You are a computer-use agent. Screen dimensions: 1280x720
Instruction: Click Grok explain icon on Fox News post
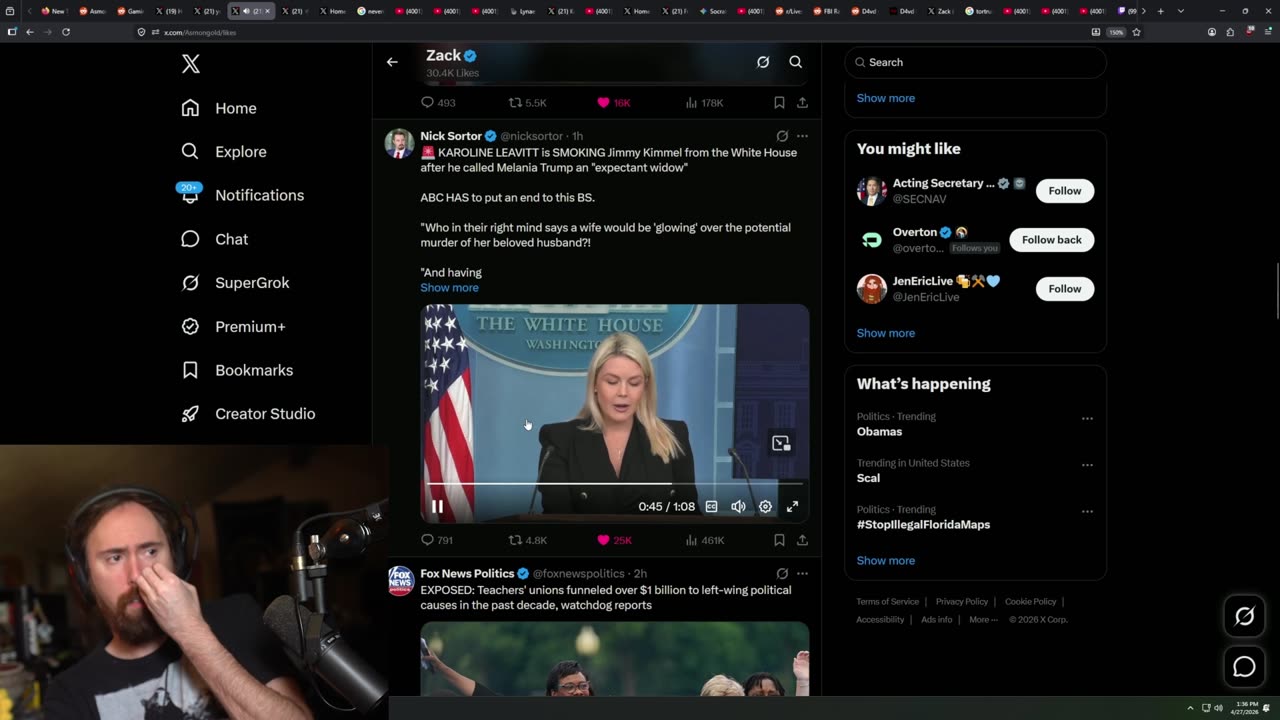[x=782, y=574]
